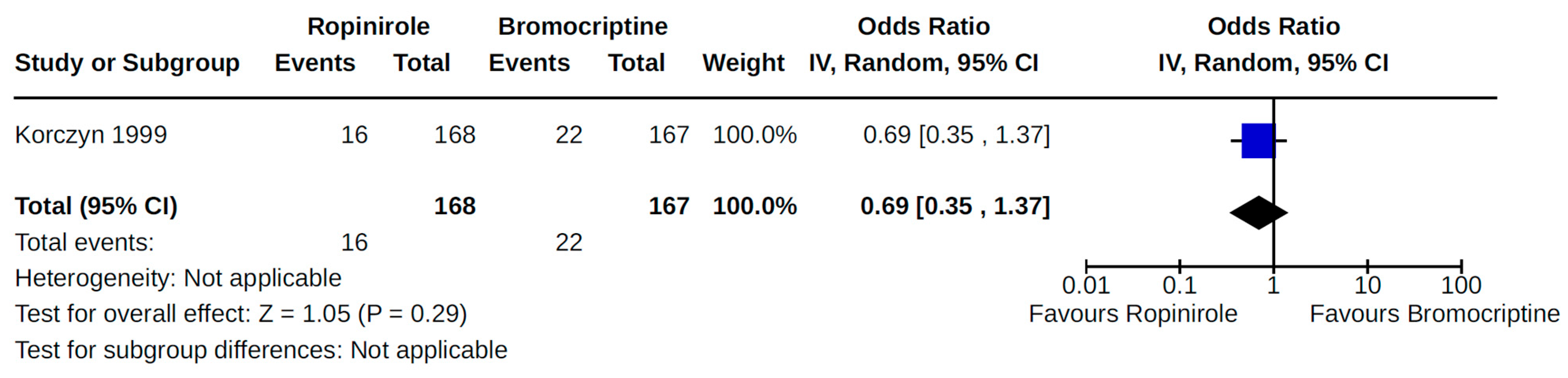Select the Study or Subgroup column header
The image size is (1568, 378).
127,63
